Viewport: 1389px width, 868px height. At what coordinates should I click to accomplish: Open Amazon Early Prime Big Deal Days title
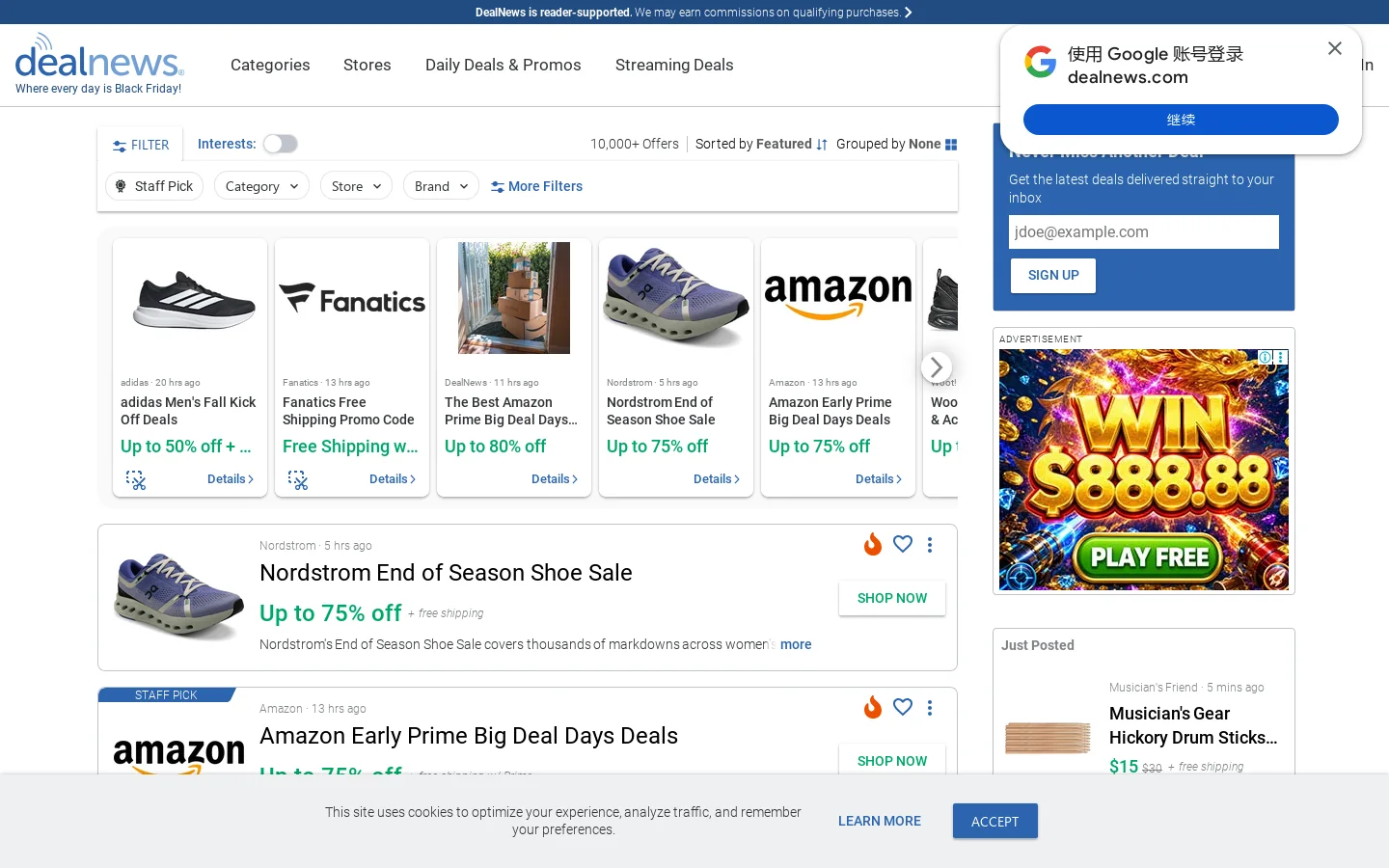469,736
